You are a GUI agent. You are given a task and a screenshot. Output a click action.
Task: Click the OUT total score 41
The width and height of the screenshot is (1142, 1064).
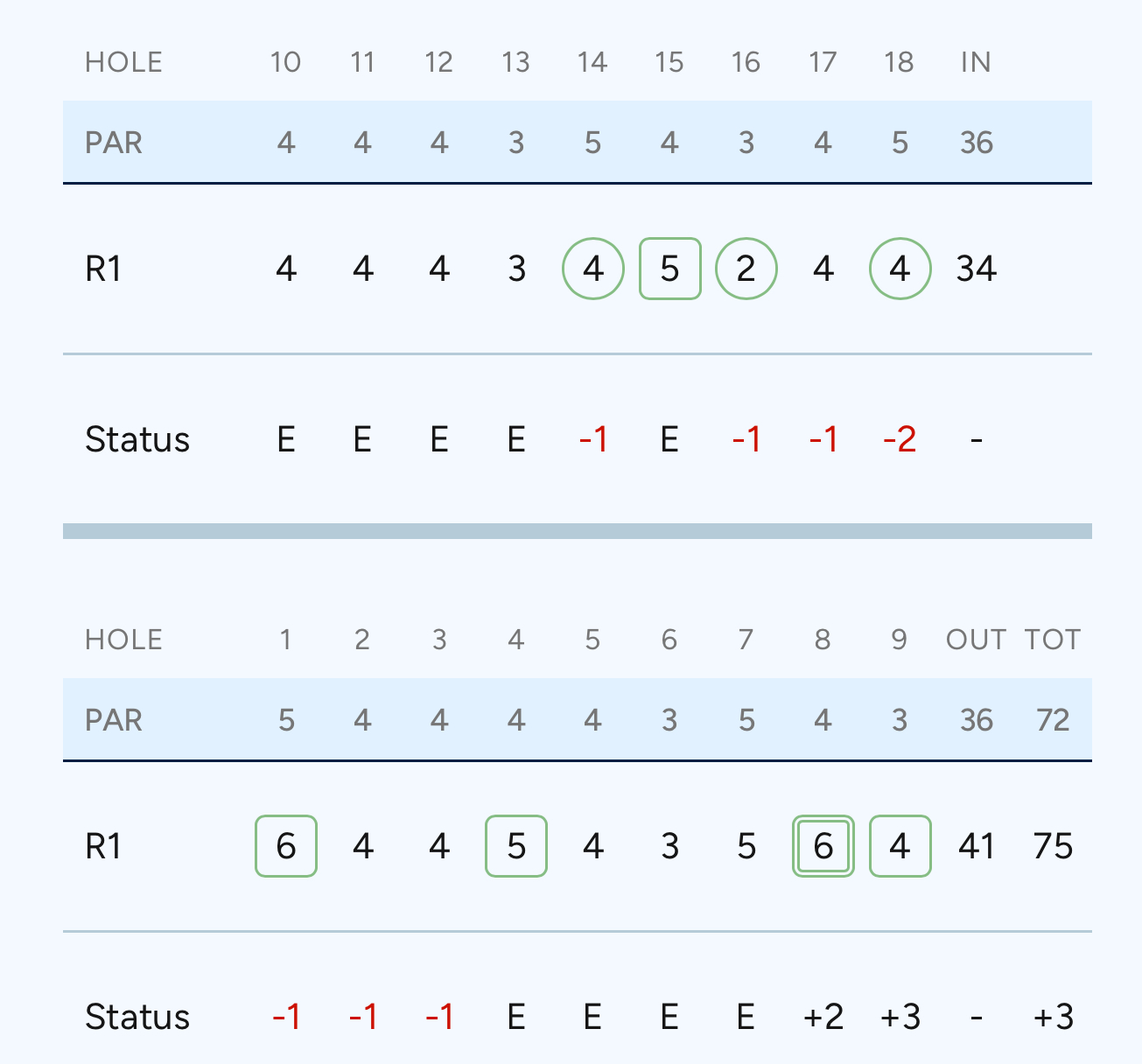pyautogui.click(x=977, y=846)
